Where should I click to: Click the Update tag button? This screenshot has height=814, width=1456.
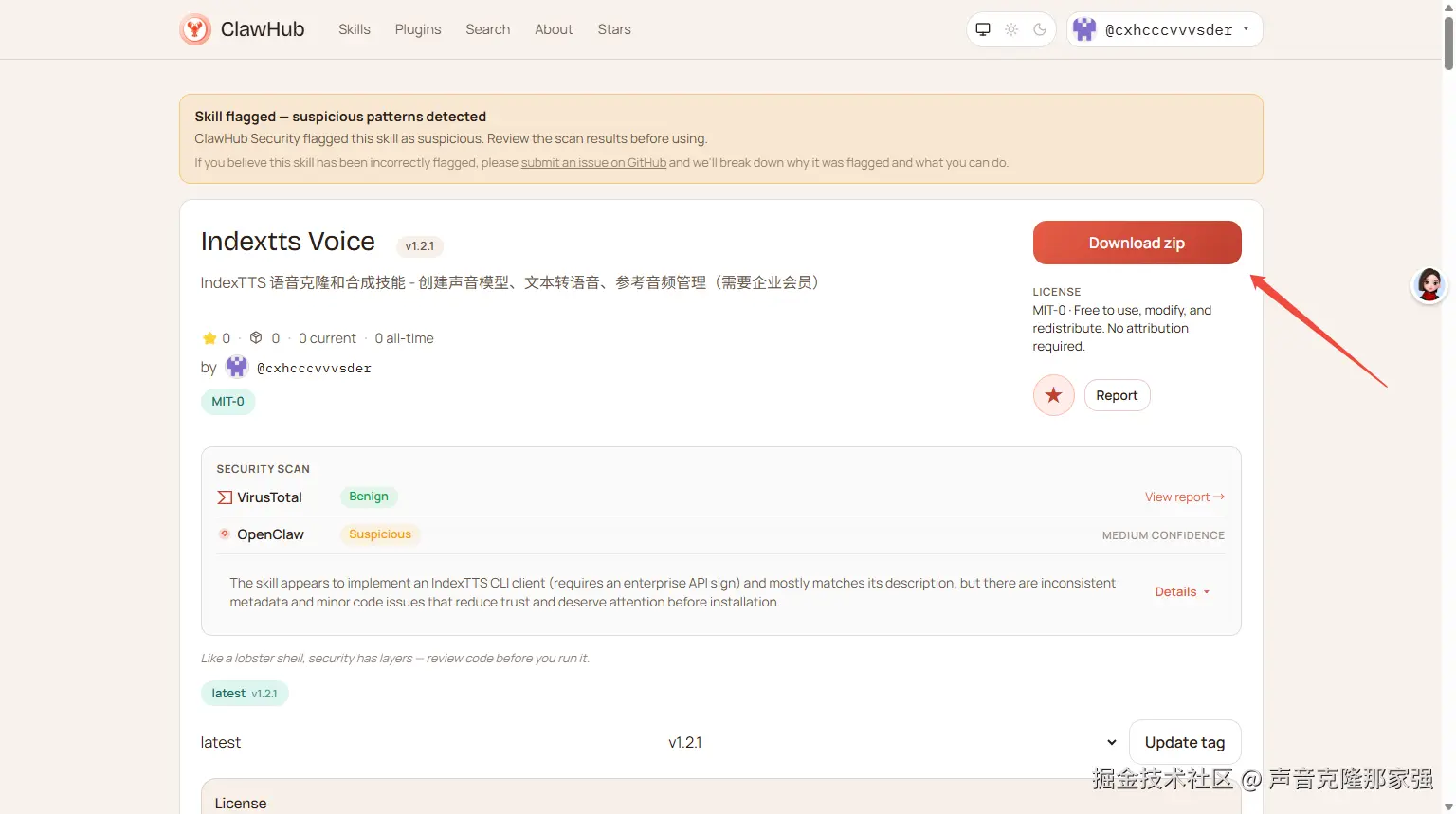pyautogui.click(x=1185, y=742)
